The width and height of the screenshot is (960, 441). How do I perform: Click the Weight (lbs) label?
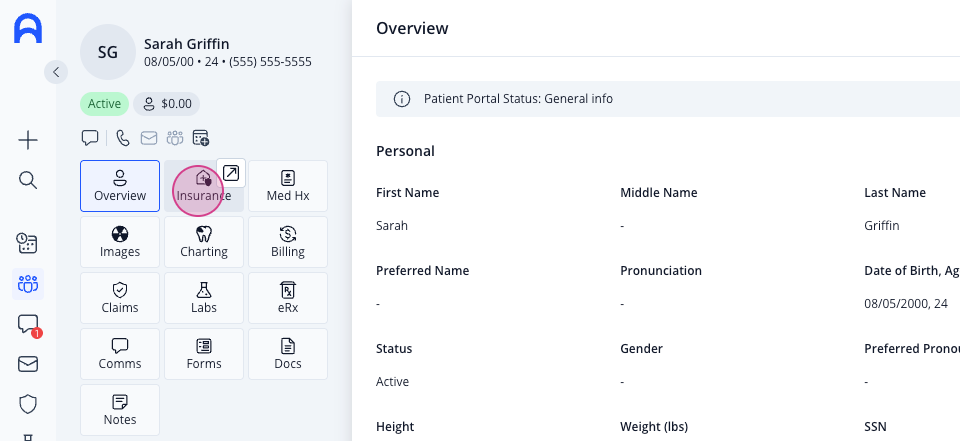tap(654, 426)
